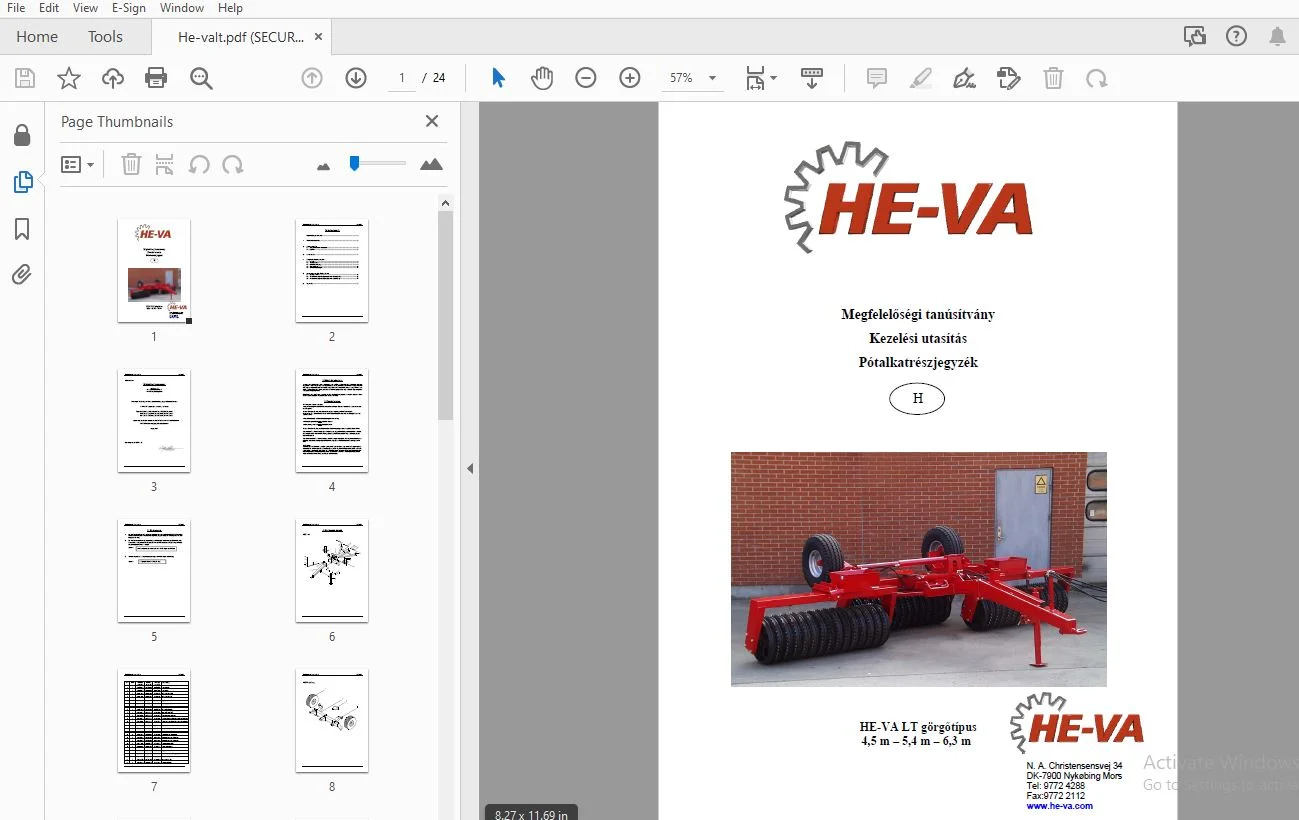This screenshot has height=820, width=1299.
Task: Open the View menu
Action: (x=85, y=8)
